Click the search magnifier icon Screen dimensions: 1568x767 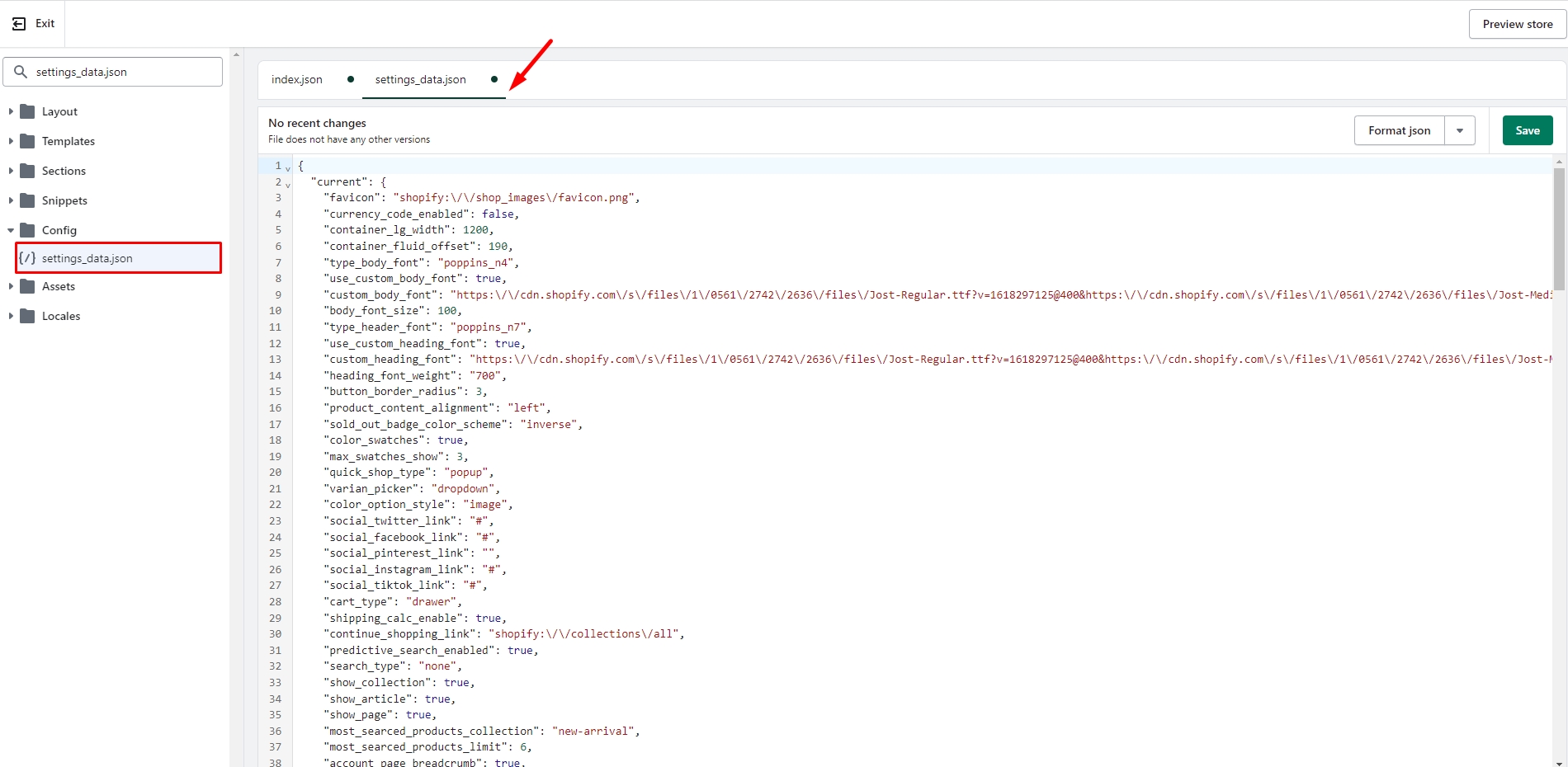(21, 72)
